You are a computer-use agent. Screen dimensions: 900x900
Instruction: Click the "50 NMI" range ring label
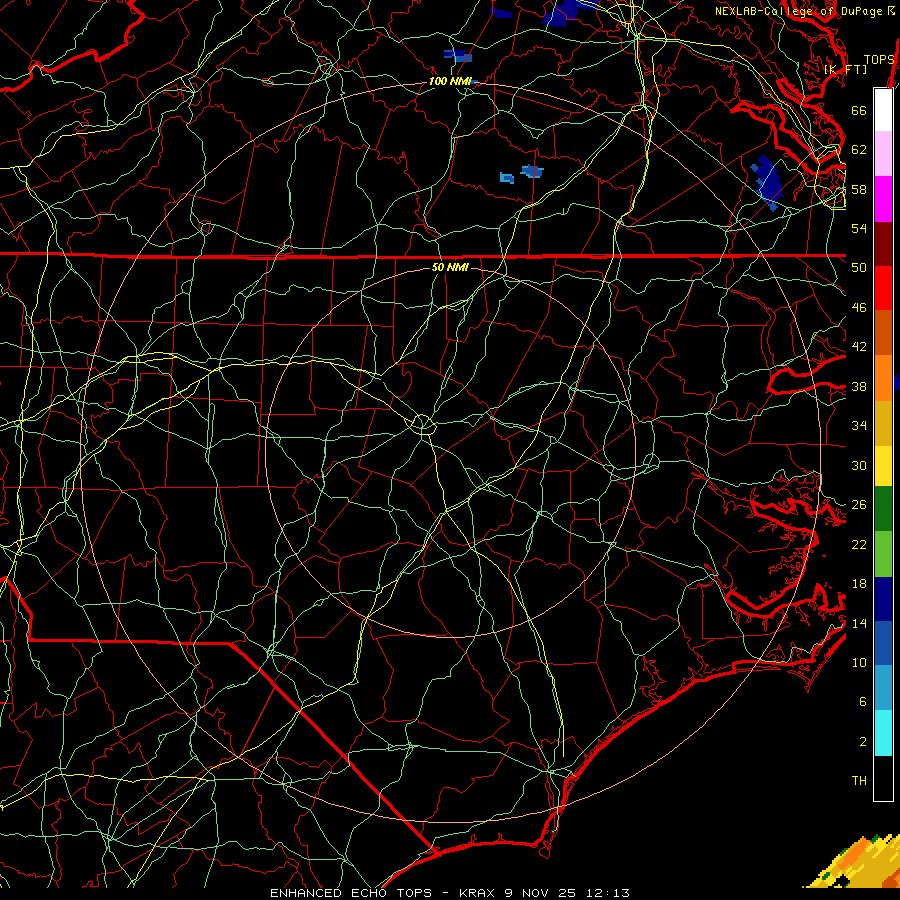(x=450, y=267)
